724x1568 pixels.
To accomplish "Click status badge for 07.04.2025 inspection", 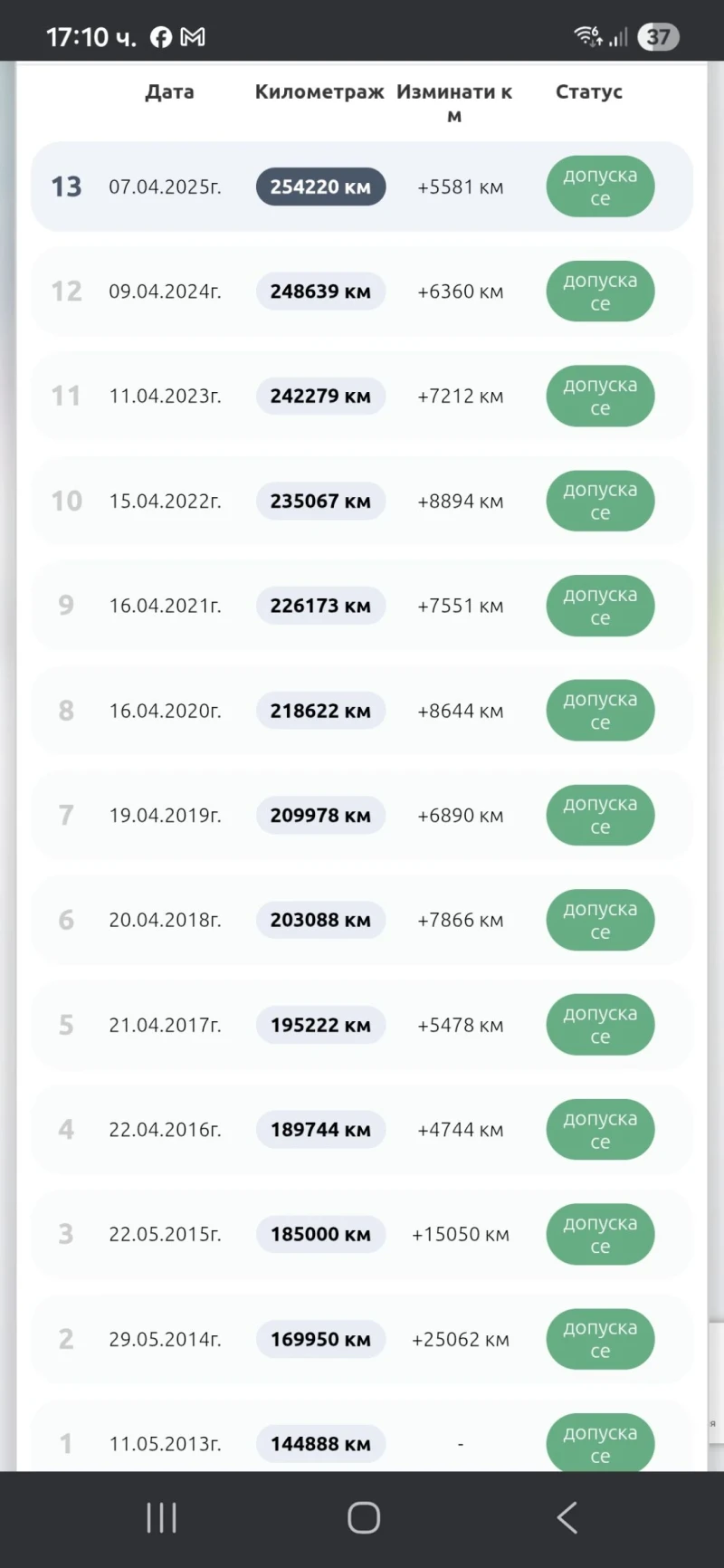I will click(600, 186).
